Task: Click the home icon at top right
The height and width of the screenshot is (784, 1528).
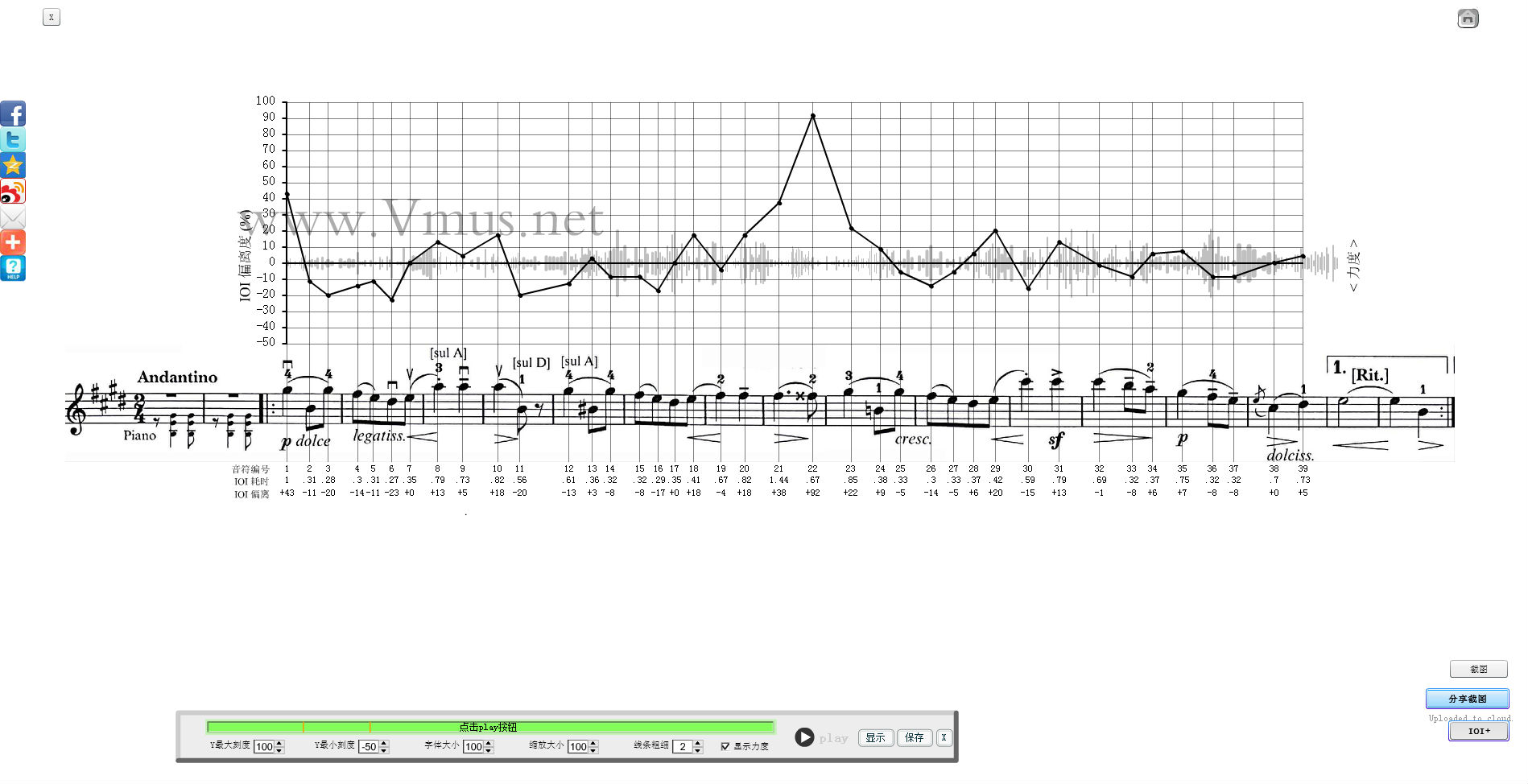Action: (1468, 19)
